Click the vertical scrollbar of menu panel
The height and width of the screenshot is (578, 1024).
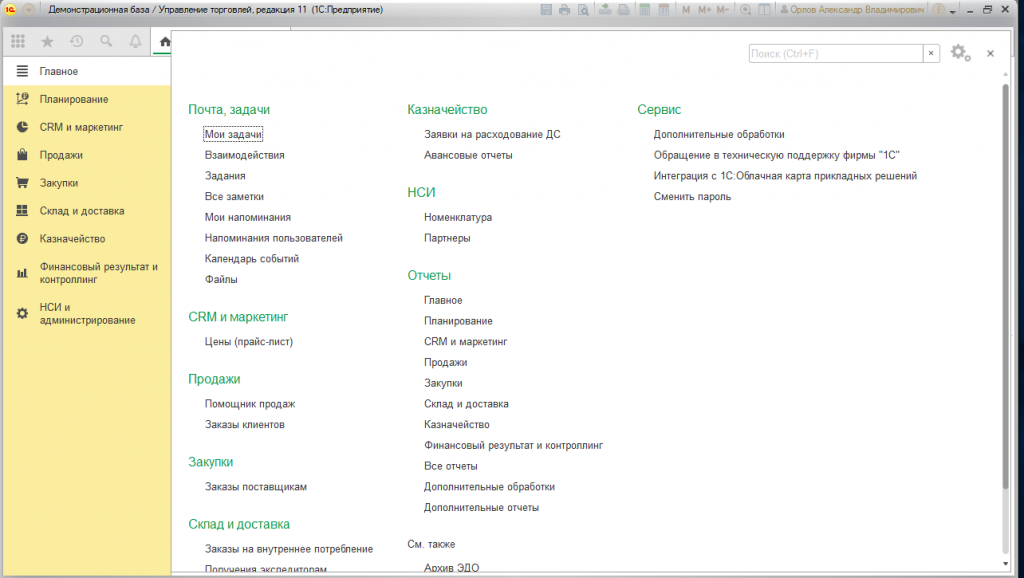tap(1006, 286)
